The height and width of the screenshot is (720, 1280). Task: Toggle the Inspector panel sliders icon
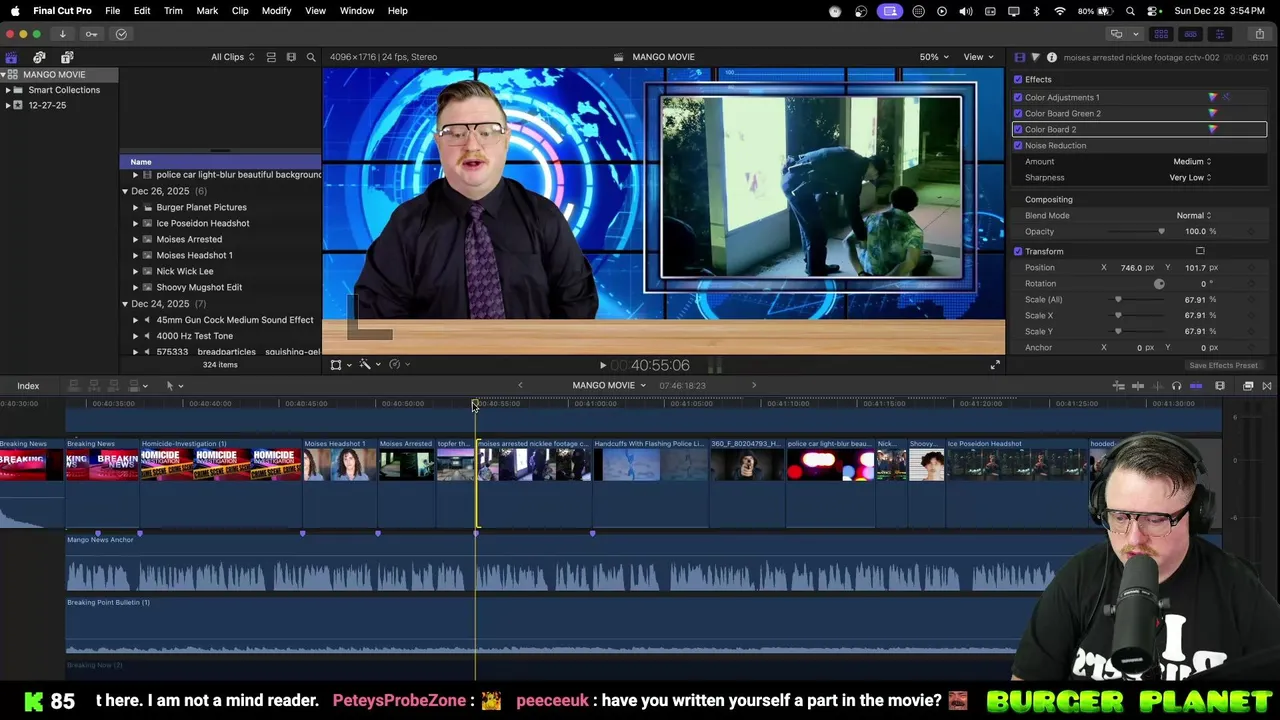(x=1220, y=34)
